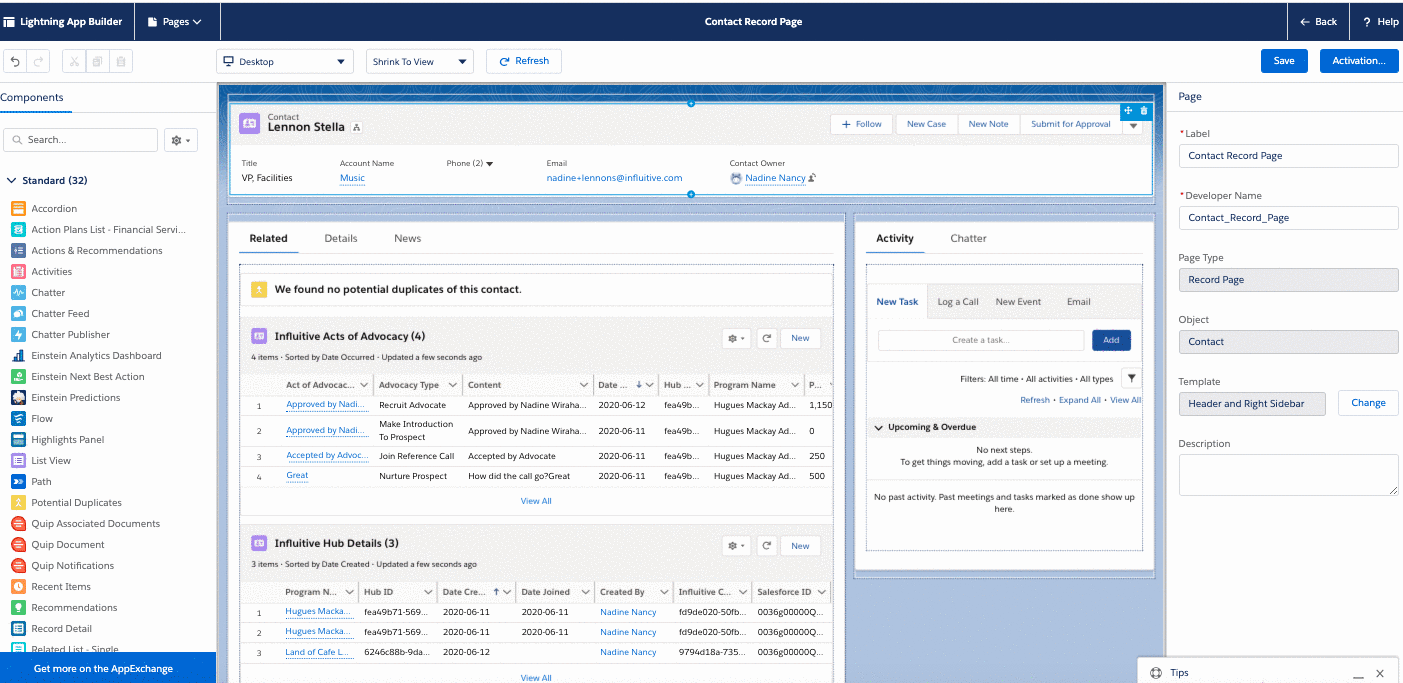Viewport: 1403px width, 683px height.
Task: Select the Accordion component icon
Action: pos(18,208)
